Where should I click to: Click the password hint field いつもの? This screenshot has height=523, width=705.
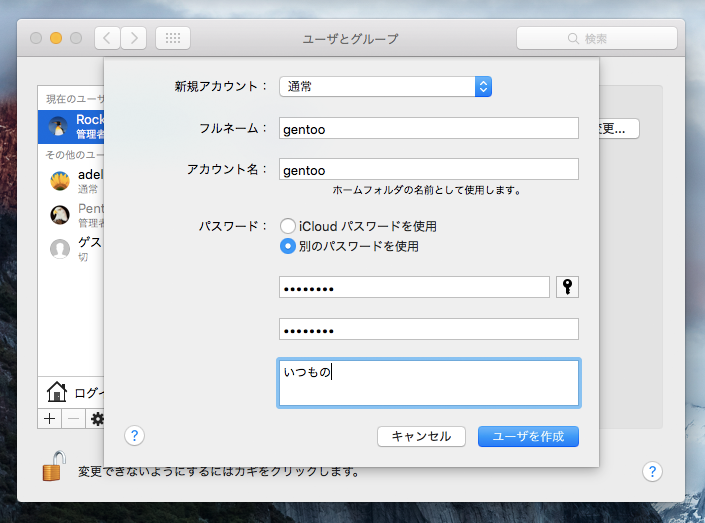[x=428, y=383]
